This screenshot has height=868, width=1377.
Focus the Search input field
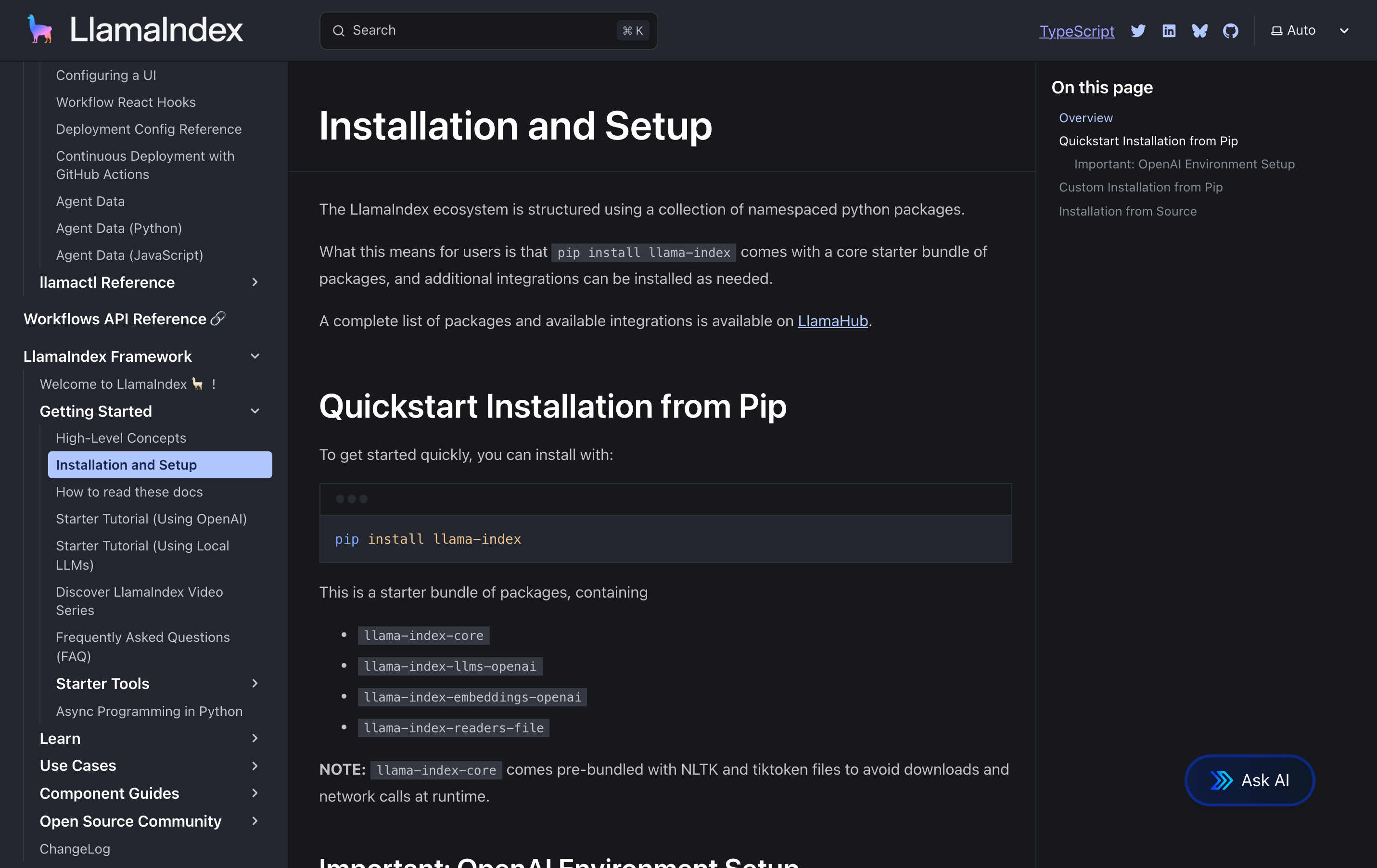(480, 30)
